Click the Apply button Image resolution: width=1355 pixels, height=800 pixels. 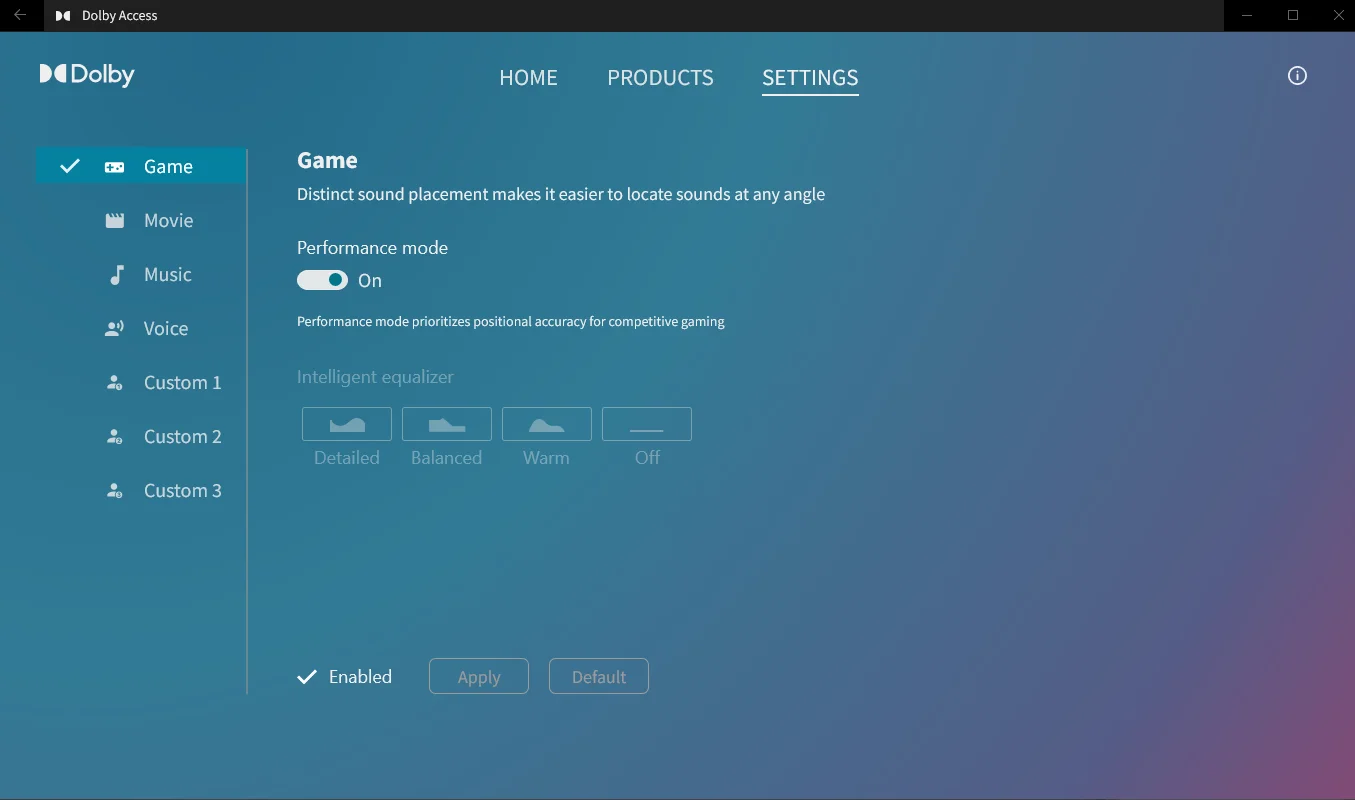click(479, 677)
